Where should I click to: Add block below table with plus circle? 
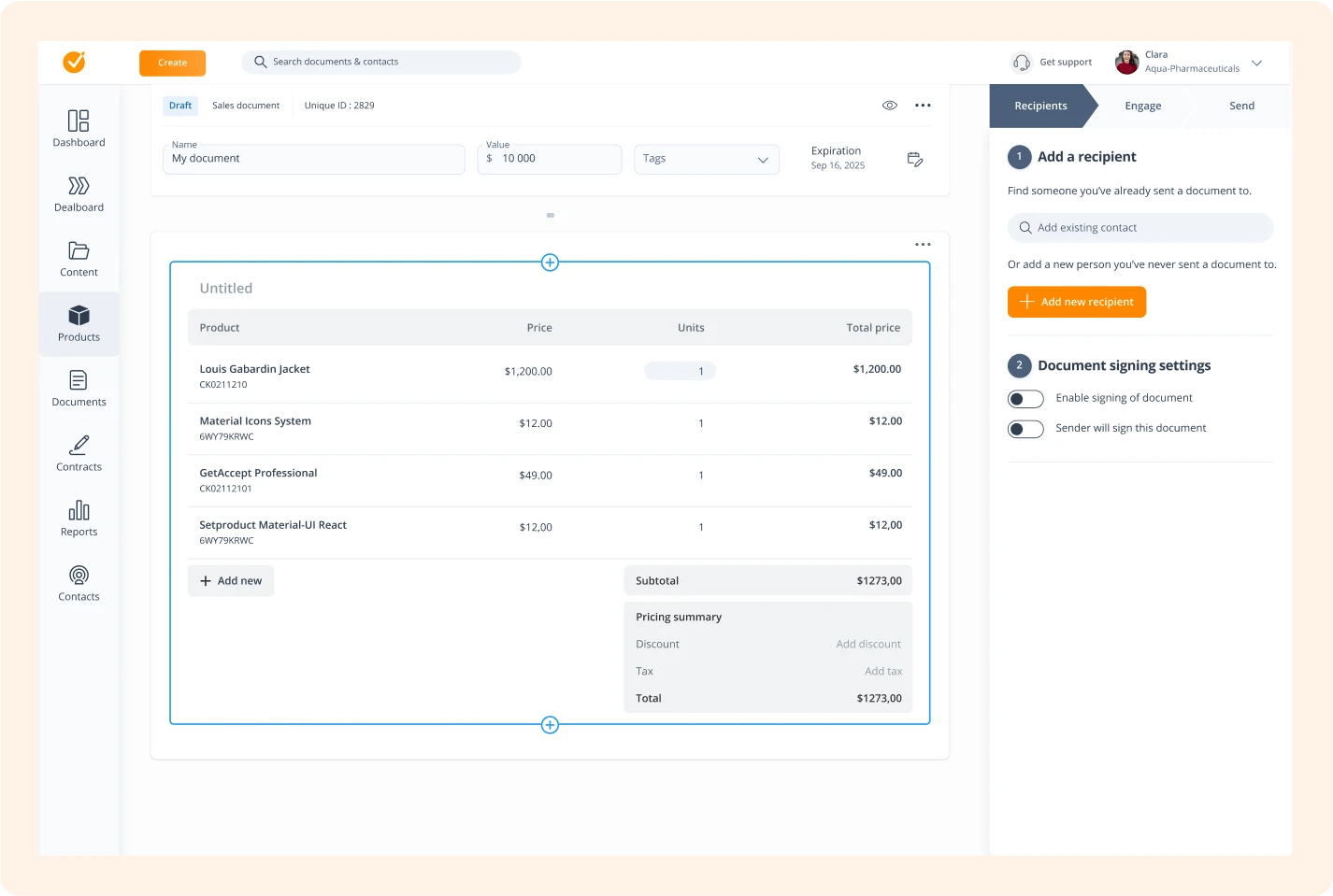click(x=551, y=725)
